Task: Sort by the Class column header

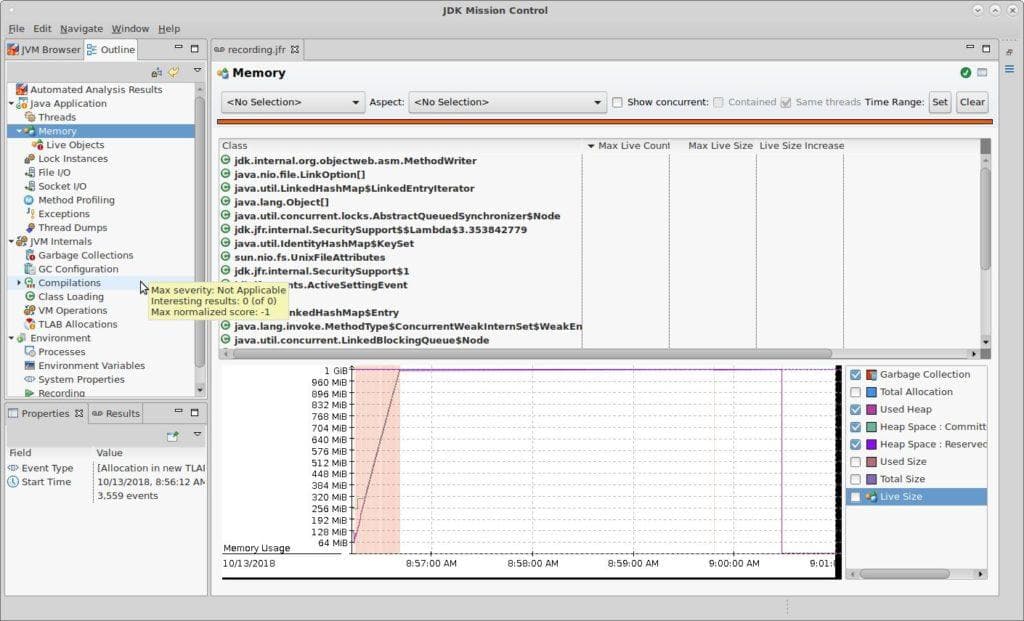Action: 400,146
